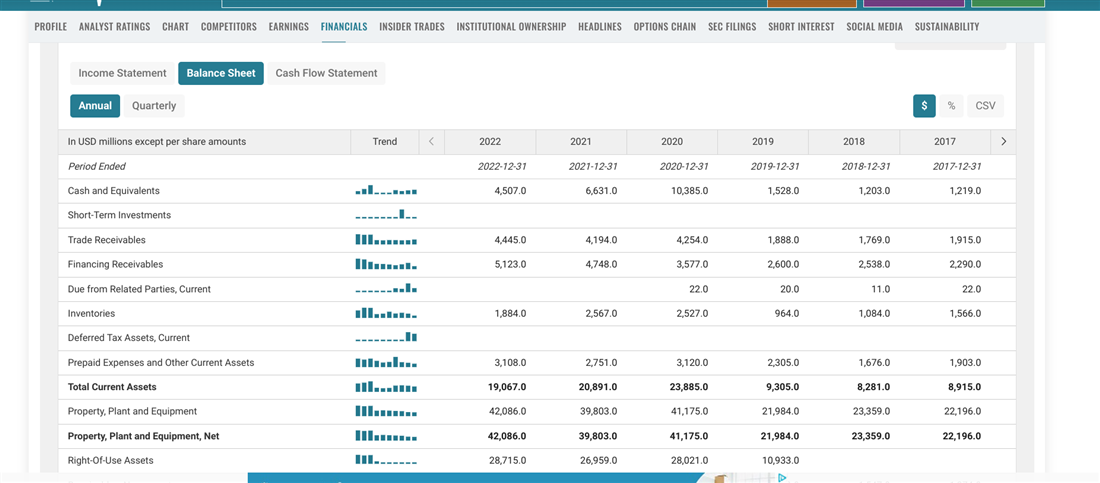Download data with the CSV button
The image size is (1100, 483).
point(985,106)
